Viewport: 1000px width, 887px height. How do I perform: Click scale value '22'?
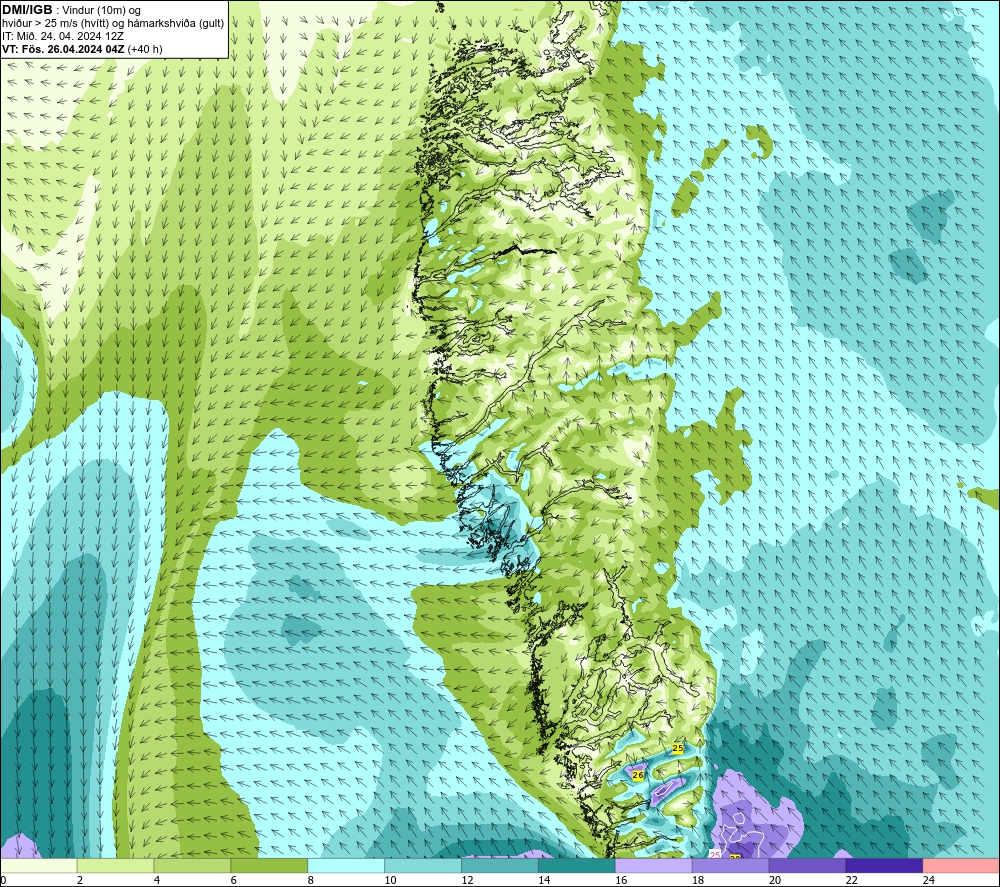851,880
